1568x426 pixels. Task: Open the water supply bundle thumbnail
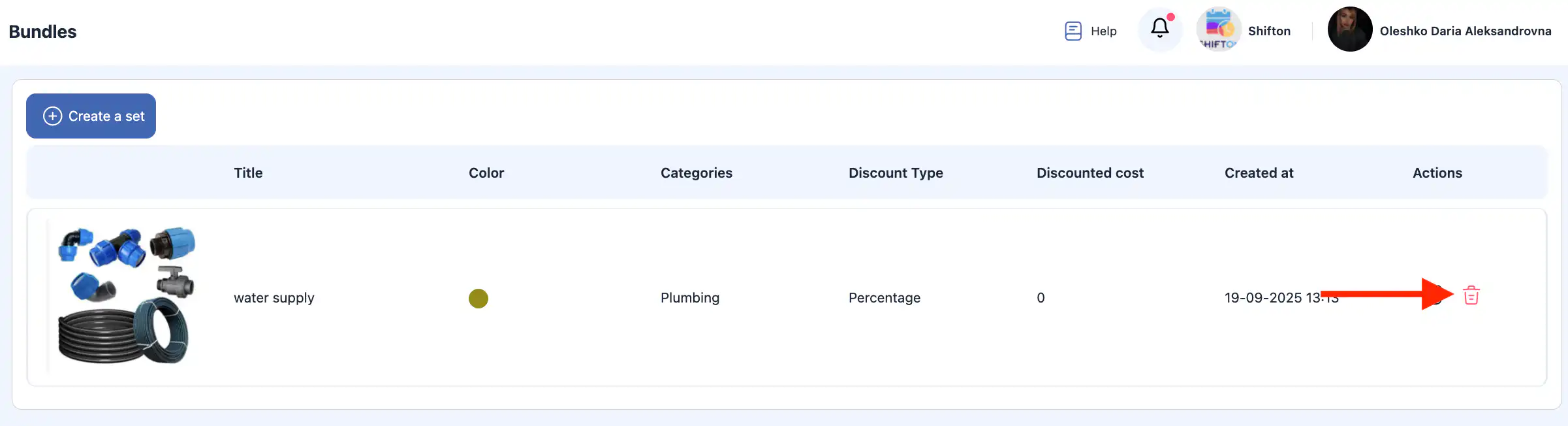tap(125, 296)
